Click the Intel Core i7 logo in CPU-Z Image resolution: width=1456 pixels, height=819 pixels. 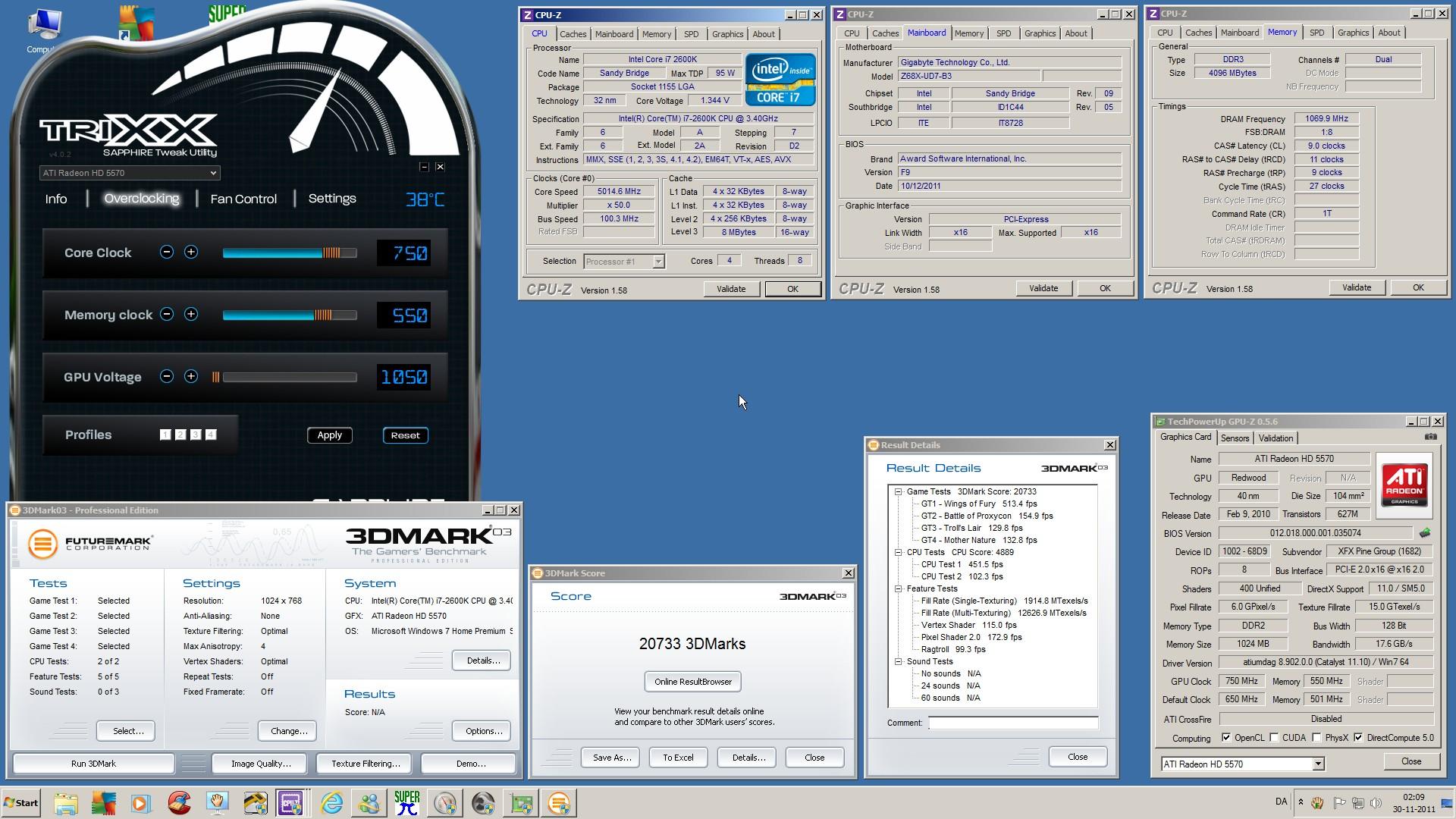click(x=780, y=79)
